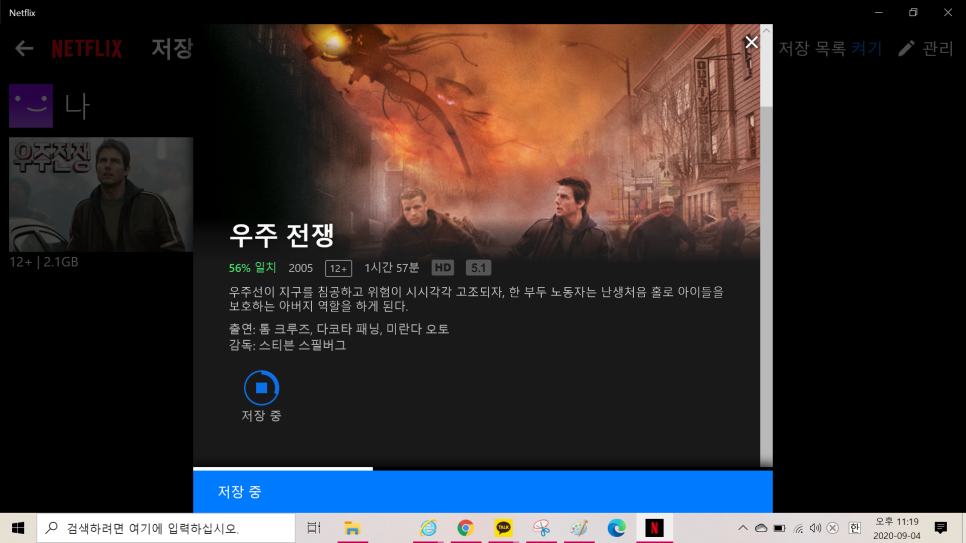Click the 감독: 스티븐 스필버그 line
The width and height of the screenshot is (966, 543).
pos(287,345)
